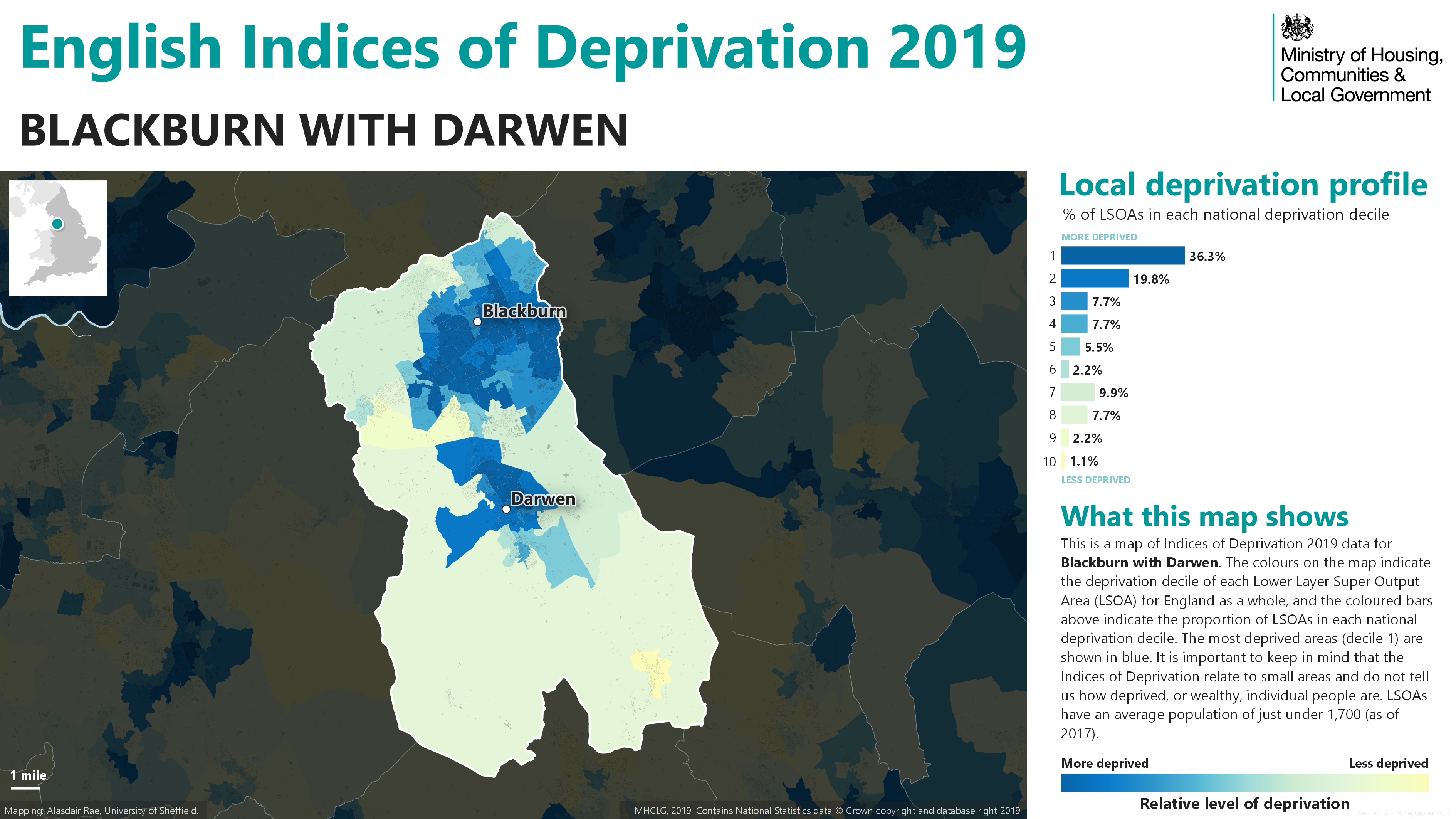Click the Mapping: Alasdair Rae credit

pyautogui.click(x=101, y=811)
